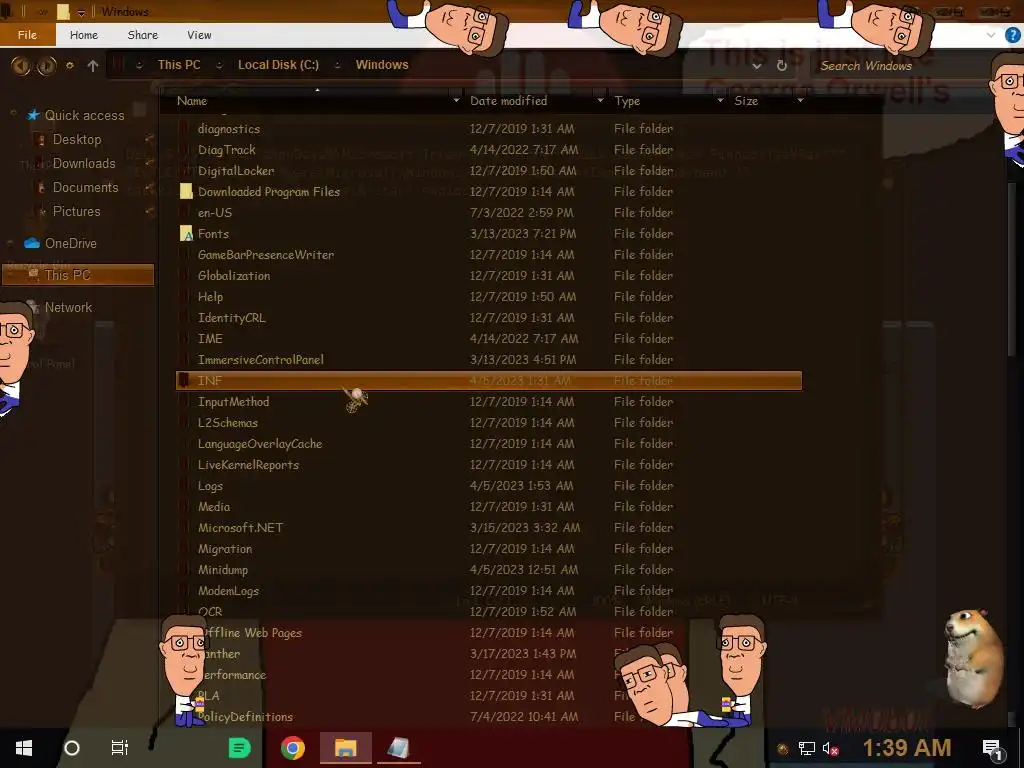Select Network in navigation pane

69,307
